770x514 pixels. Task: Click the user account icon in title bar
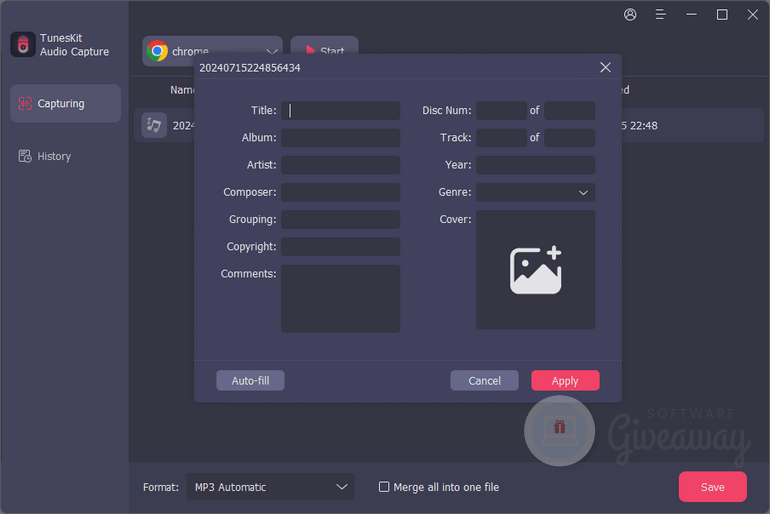pyautogui.click(x=630, y=15)
